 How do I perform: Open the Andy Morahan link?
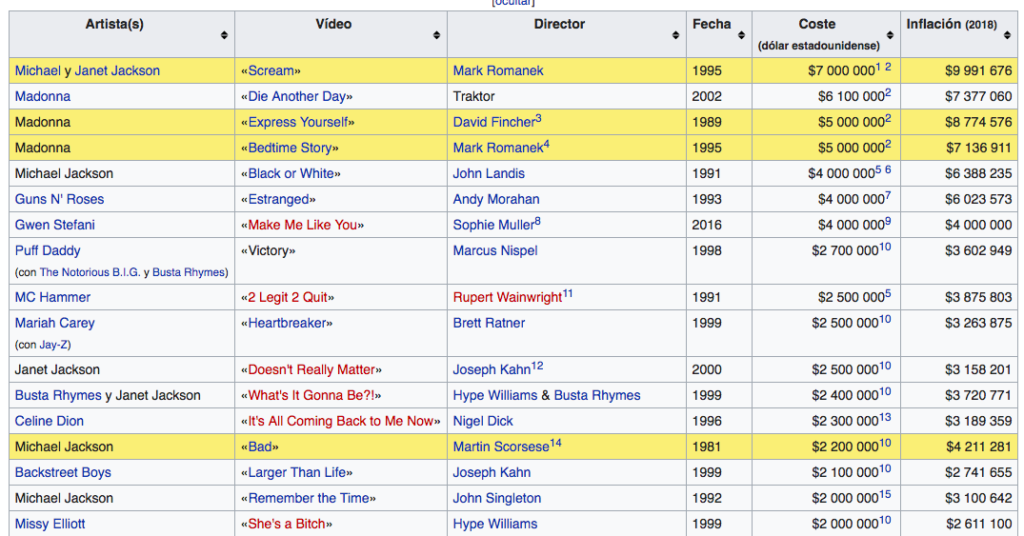496,199
